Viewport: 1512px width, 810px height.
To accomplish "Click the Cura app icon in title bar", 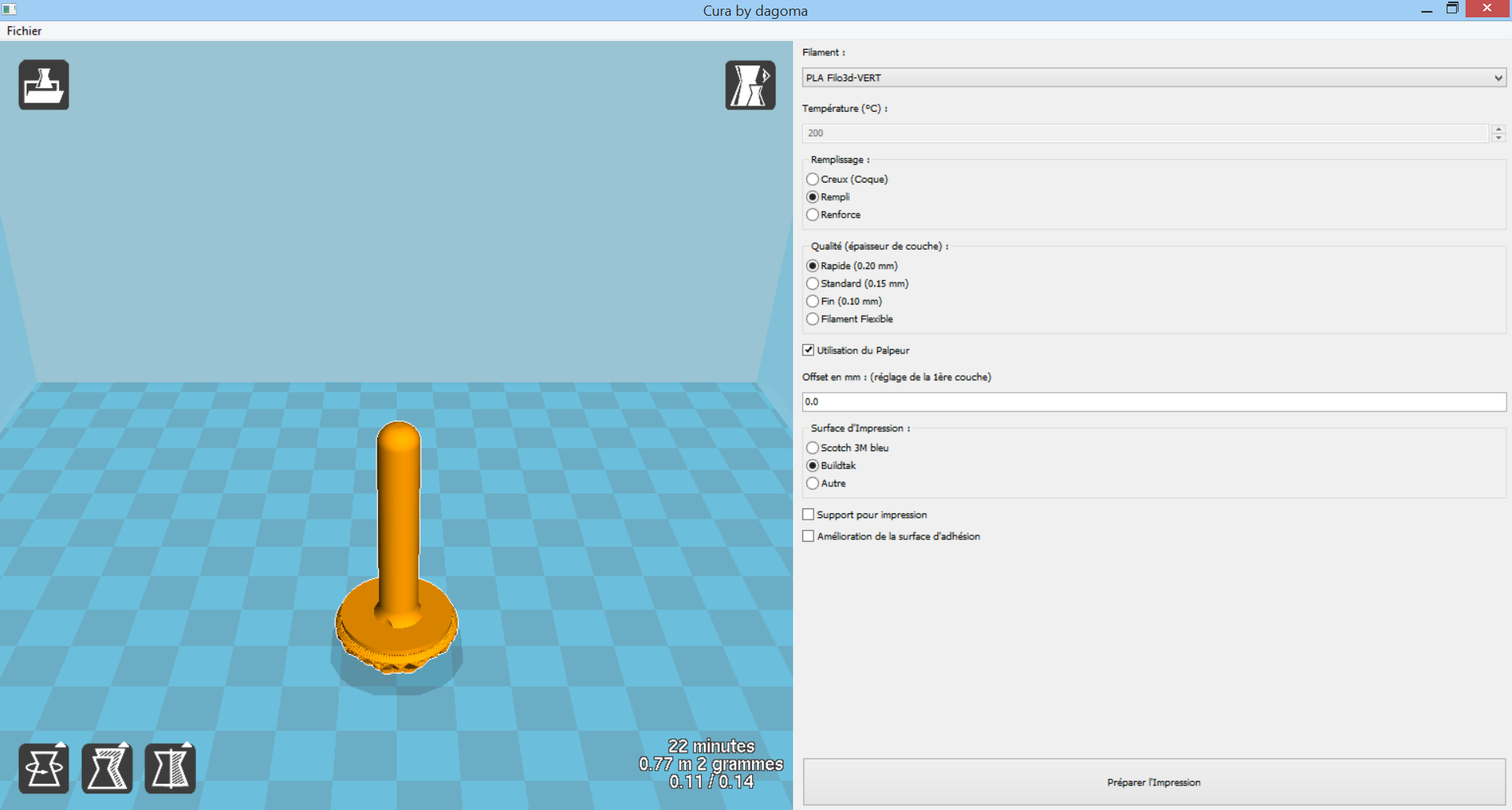I will tap(9, 9).
